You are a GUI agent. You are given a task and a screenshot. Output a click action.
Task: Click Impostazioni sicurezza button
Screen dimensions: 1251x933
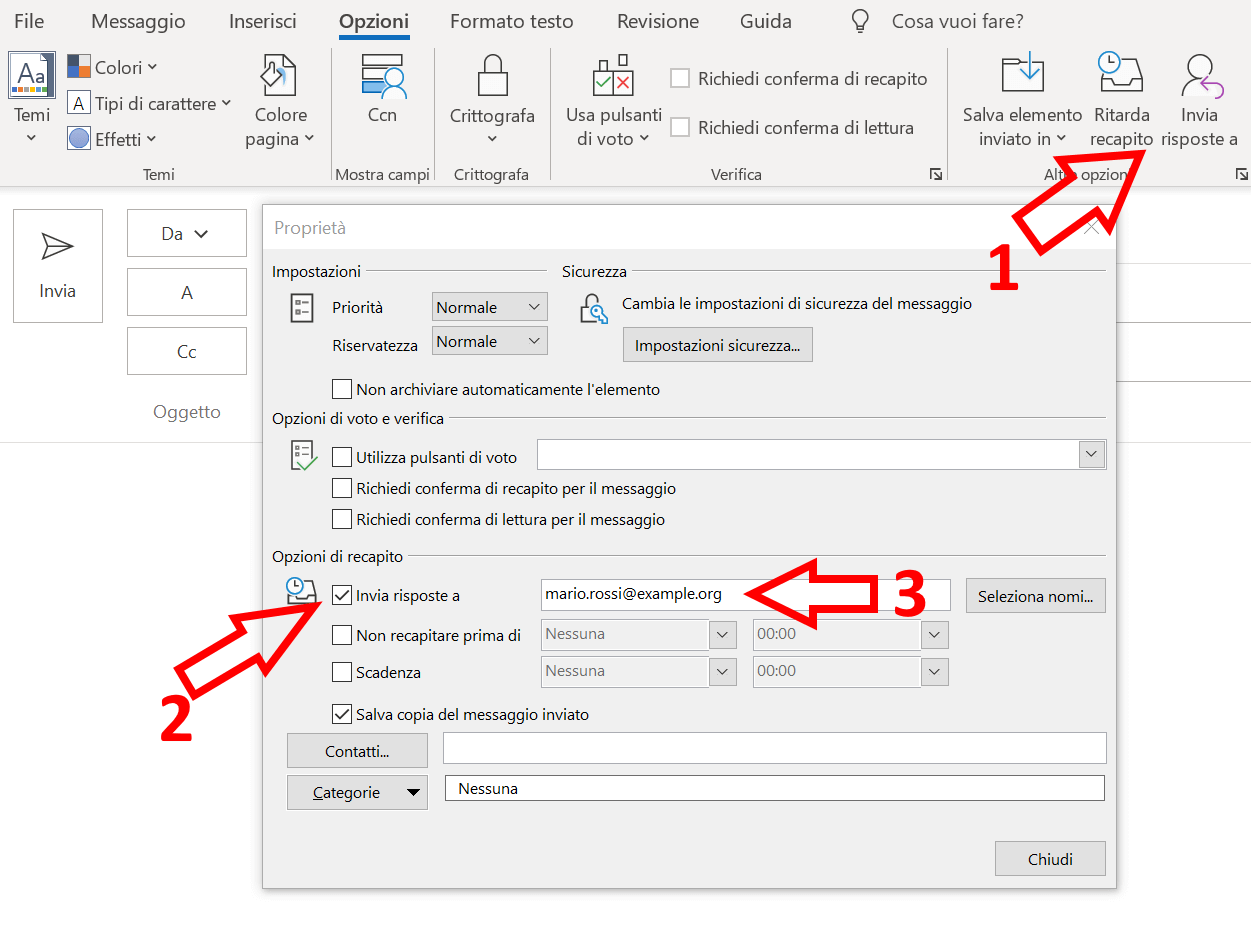[x=717, y=345]
